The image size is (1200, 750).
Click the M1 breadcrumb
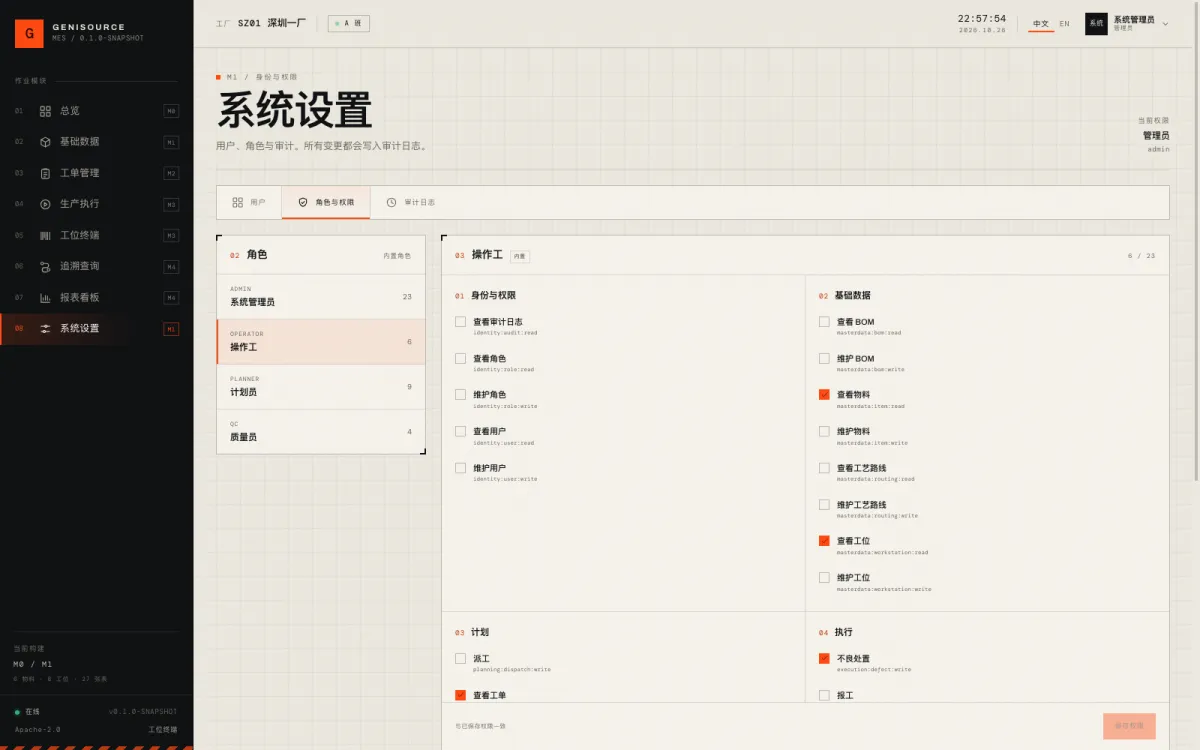click(232, 77)
